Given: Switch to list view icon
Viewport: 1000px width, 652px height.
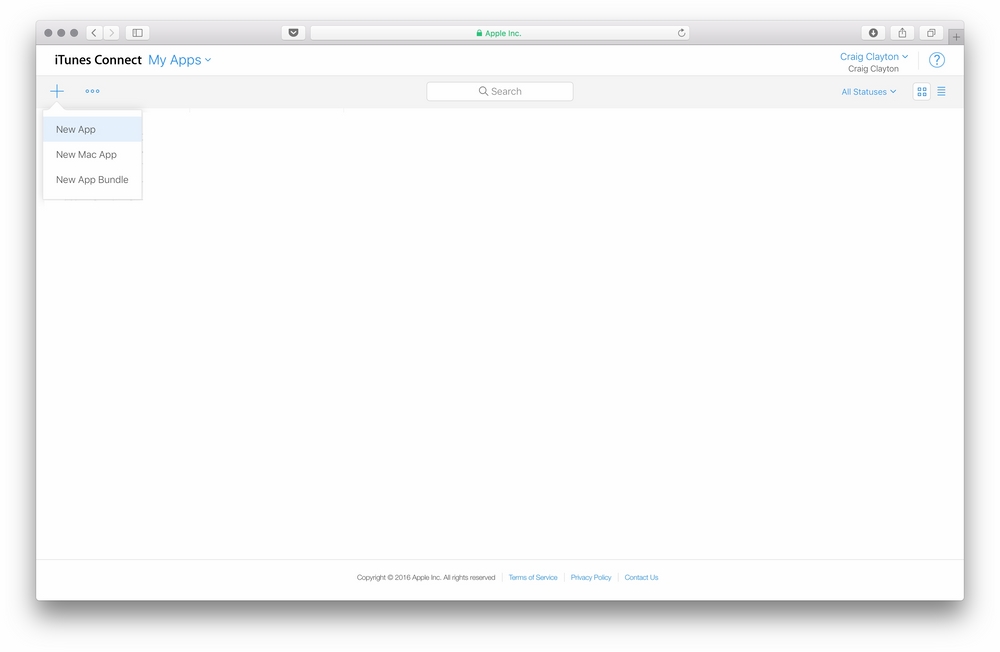Looking at the screenshot, I should (941, 92).
